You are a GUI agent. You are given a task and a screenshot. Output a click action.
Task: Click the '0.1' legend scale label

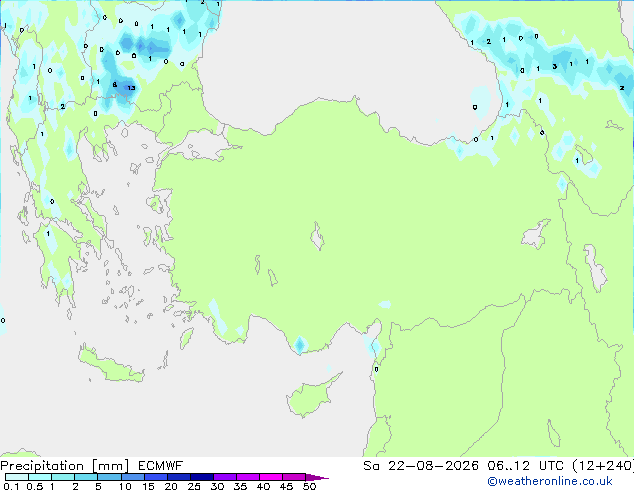11,486
